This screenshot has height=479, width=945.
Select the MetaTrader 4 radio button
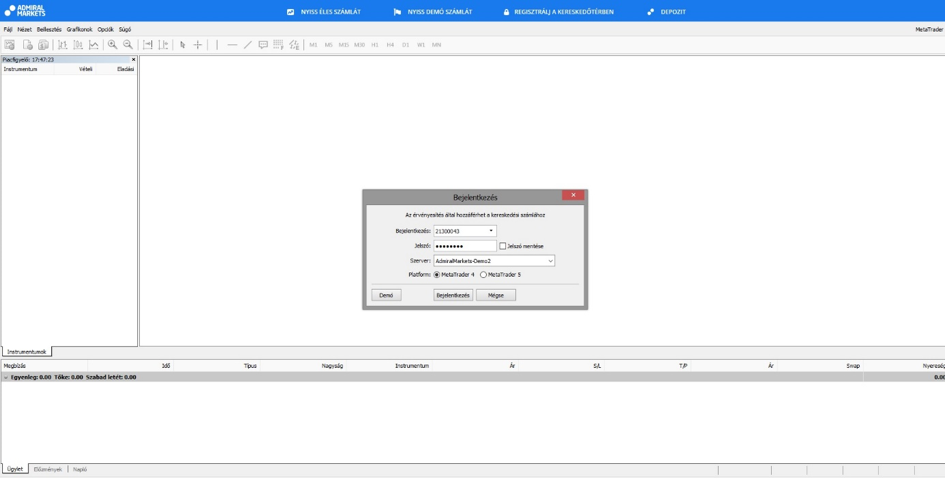coord(437,275)
